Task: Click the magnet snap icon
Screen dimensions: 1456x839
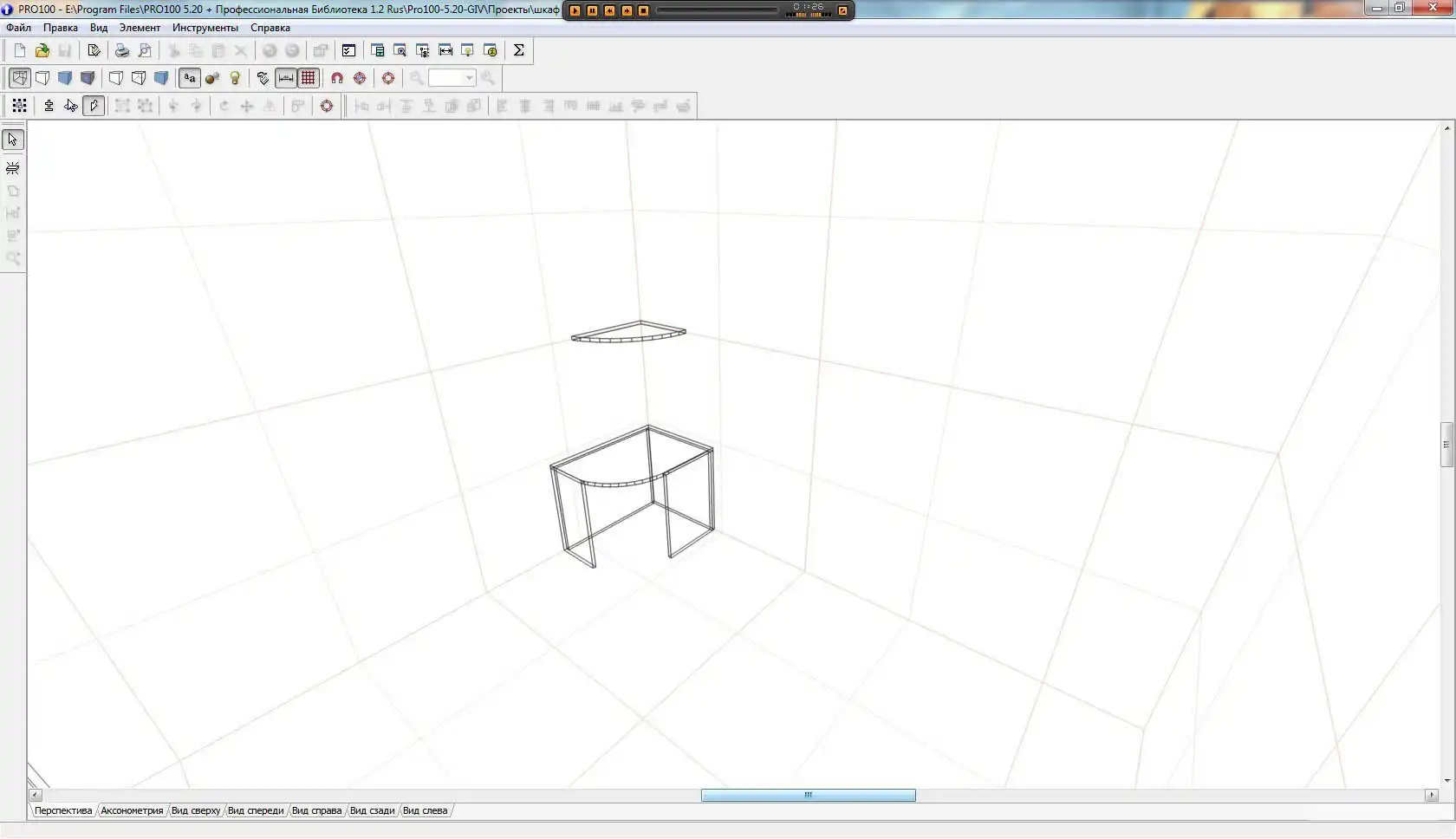Action: click(x=337, y=78)
